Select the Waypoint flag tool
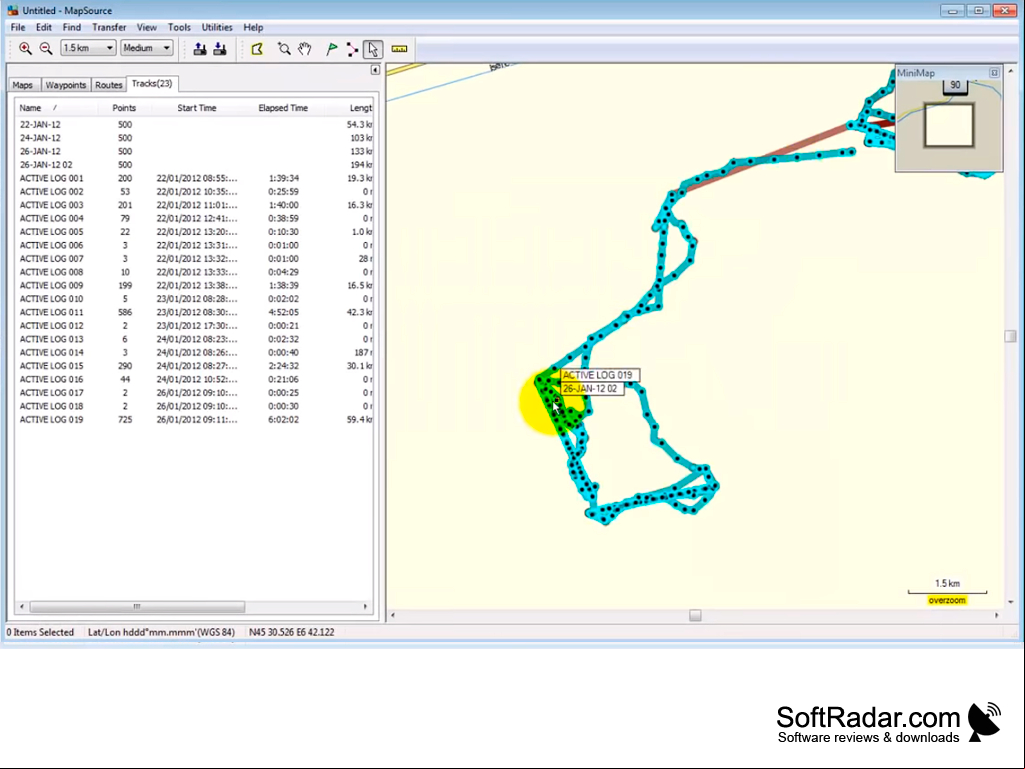Screen dimensions: 1025x769 [x=331, y=48]
